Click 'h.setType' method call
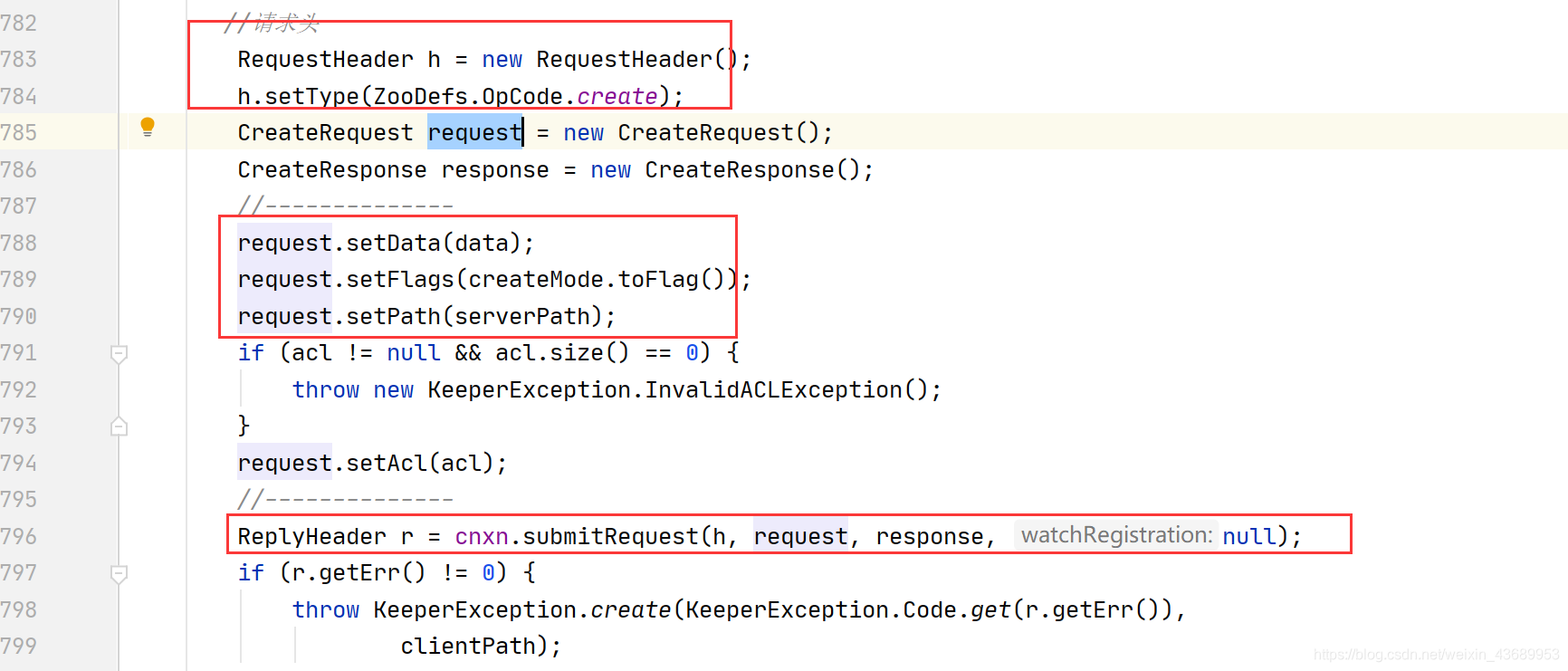 point(298,96)
